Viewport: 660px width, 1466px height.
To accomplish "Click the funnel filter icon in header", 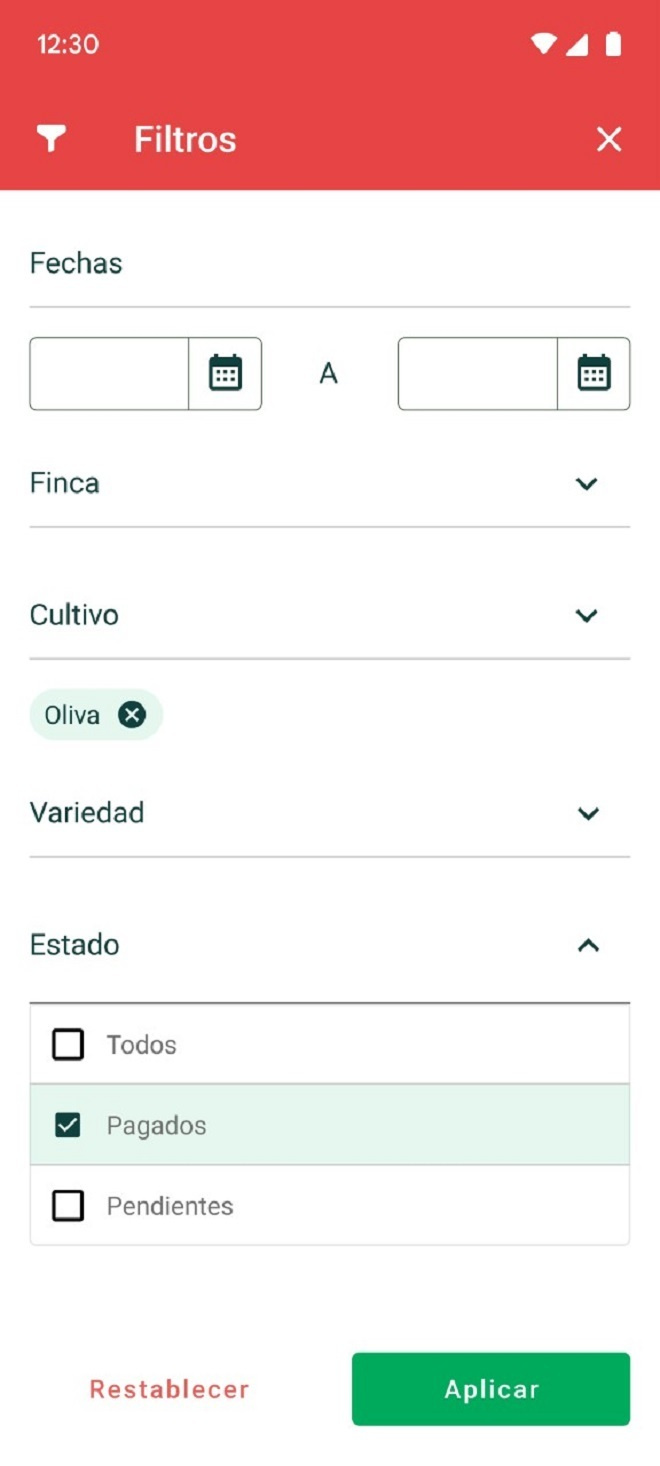I will [51, 139].
